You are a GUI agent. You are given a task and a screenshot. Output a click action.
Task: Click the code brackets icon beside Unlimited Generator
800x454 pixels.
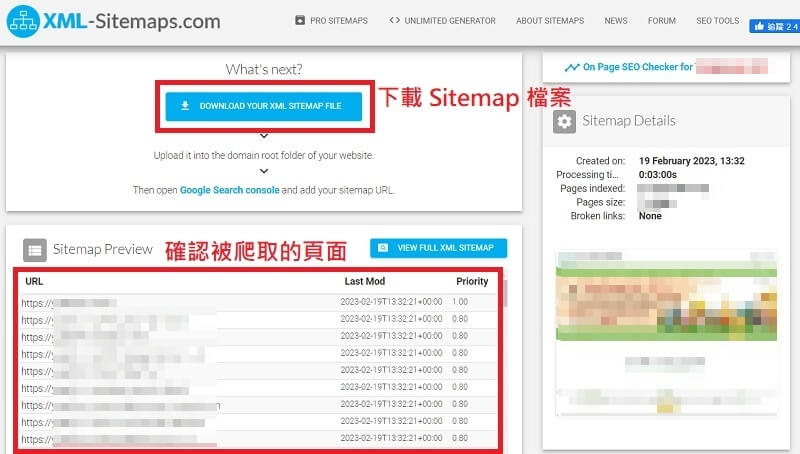coord(394,20)
